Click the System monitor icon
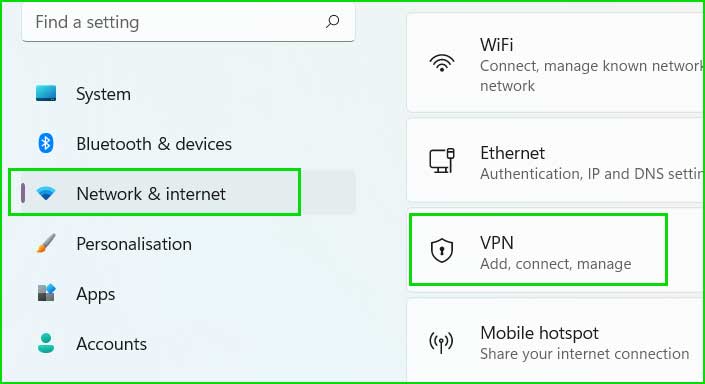 (x=46, y=94)
